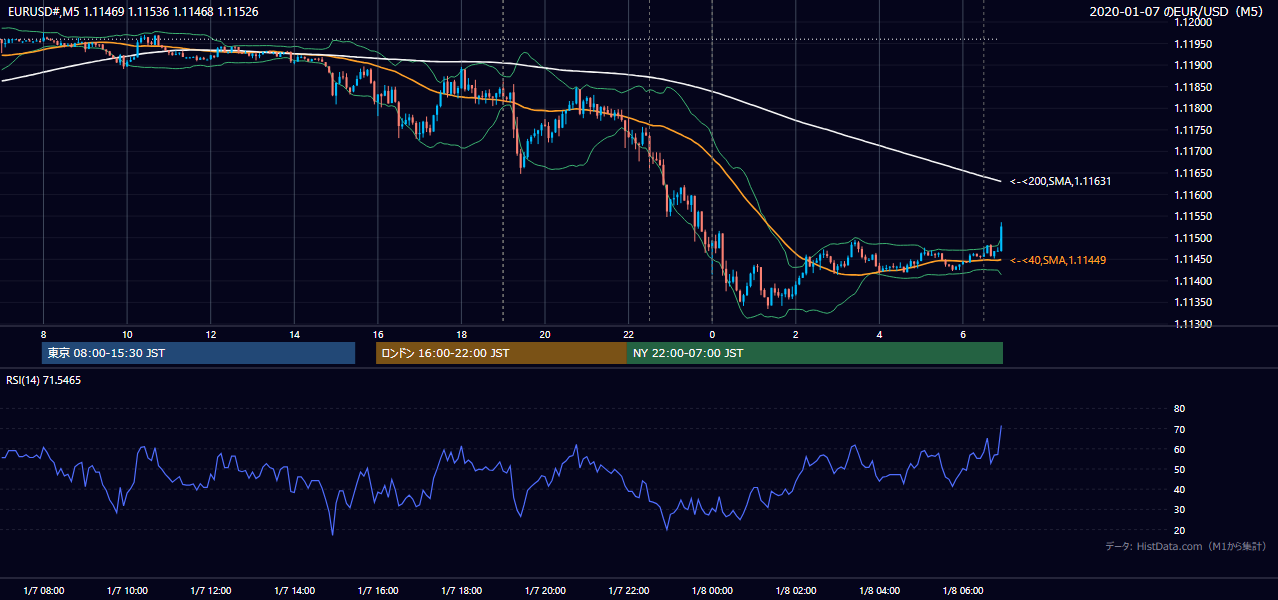
Task: Click the 1/7 14:00 bottom time label
Action: tap(294, 590)
